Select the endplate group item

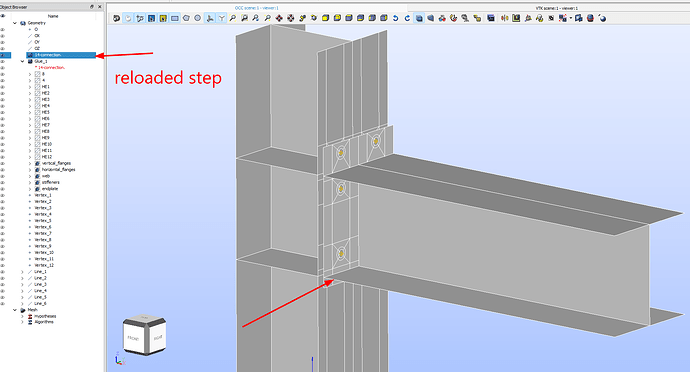point(49,188)
